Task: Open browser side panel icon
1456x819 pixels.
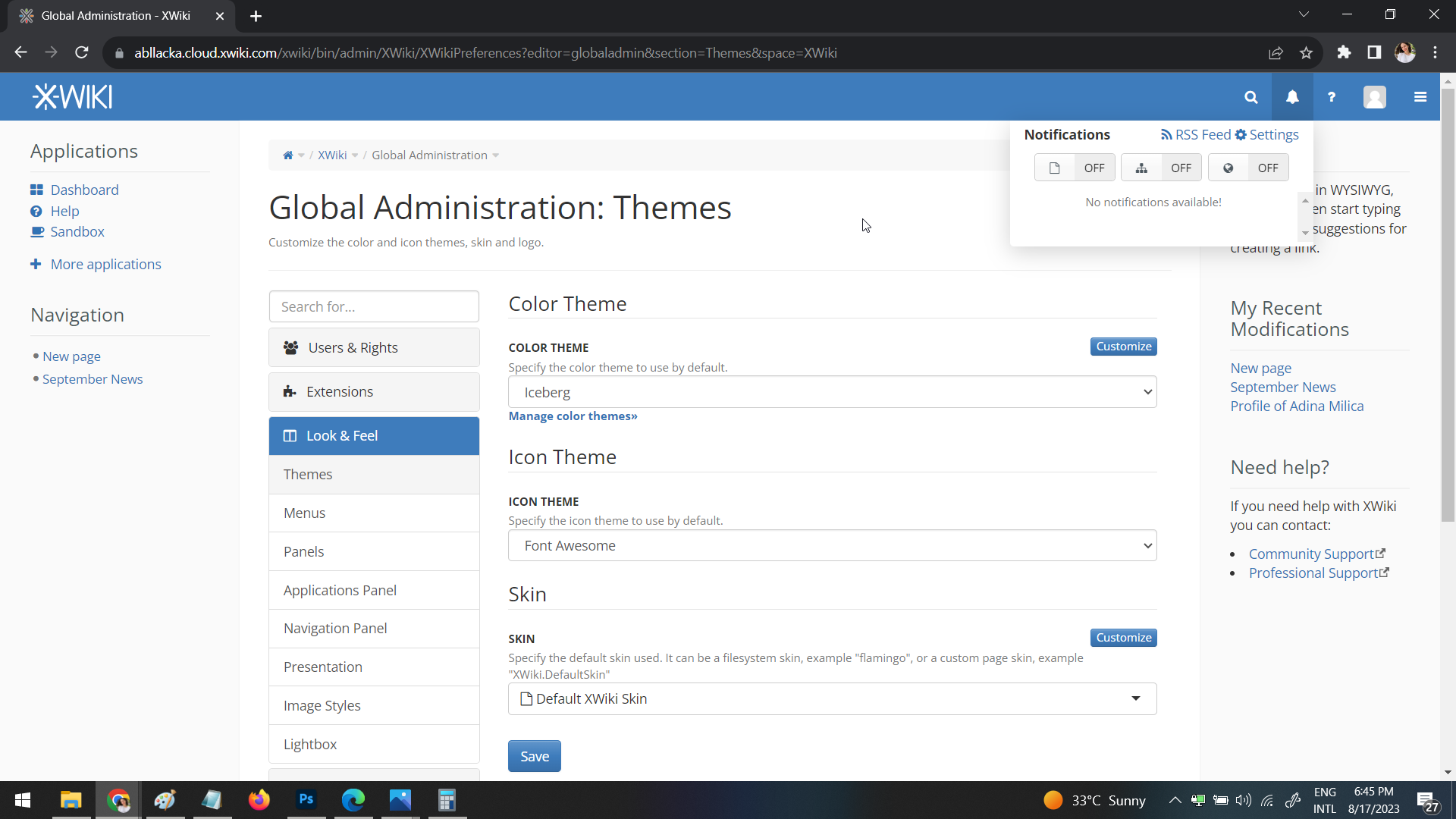Action: [x=1374, y=52]
